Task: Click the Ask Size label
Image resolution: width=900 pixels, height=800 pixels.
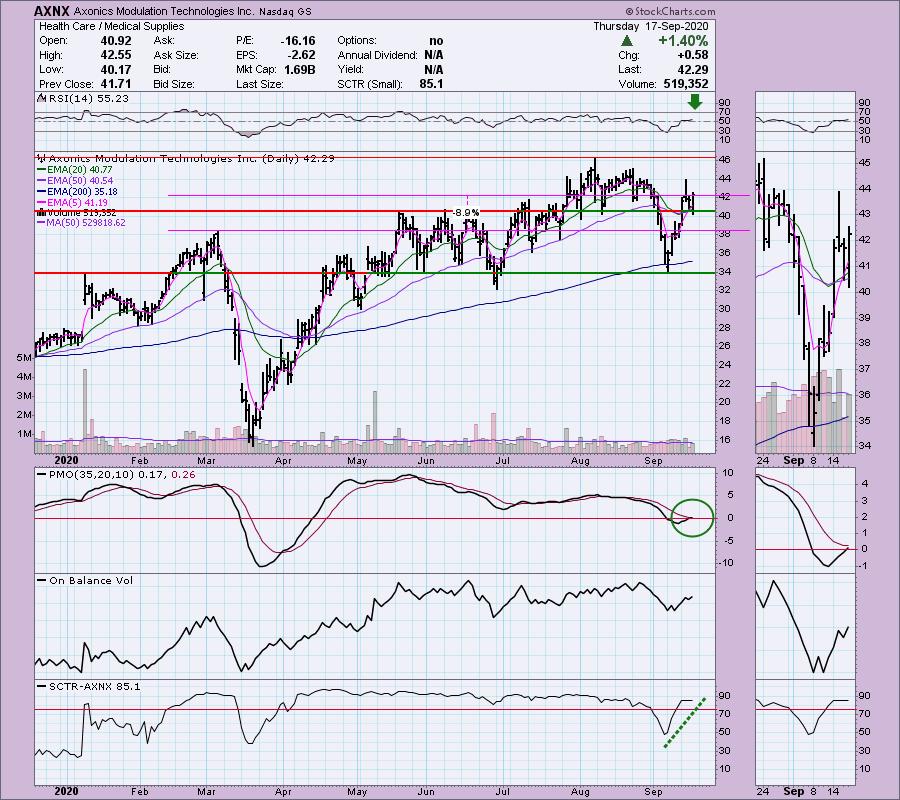Action: point(176,55)
